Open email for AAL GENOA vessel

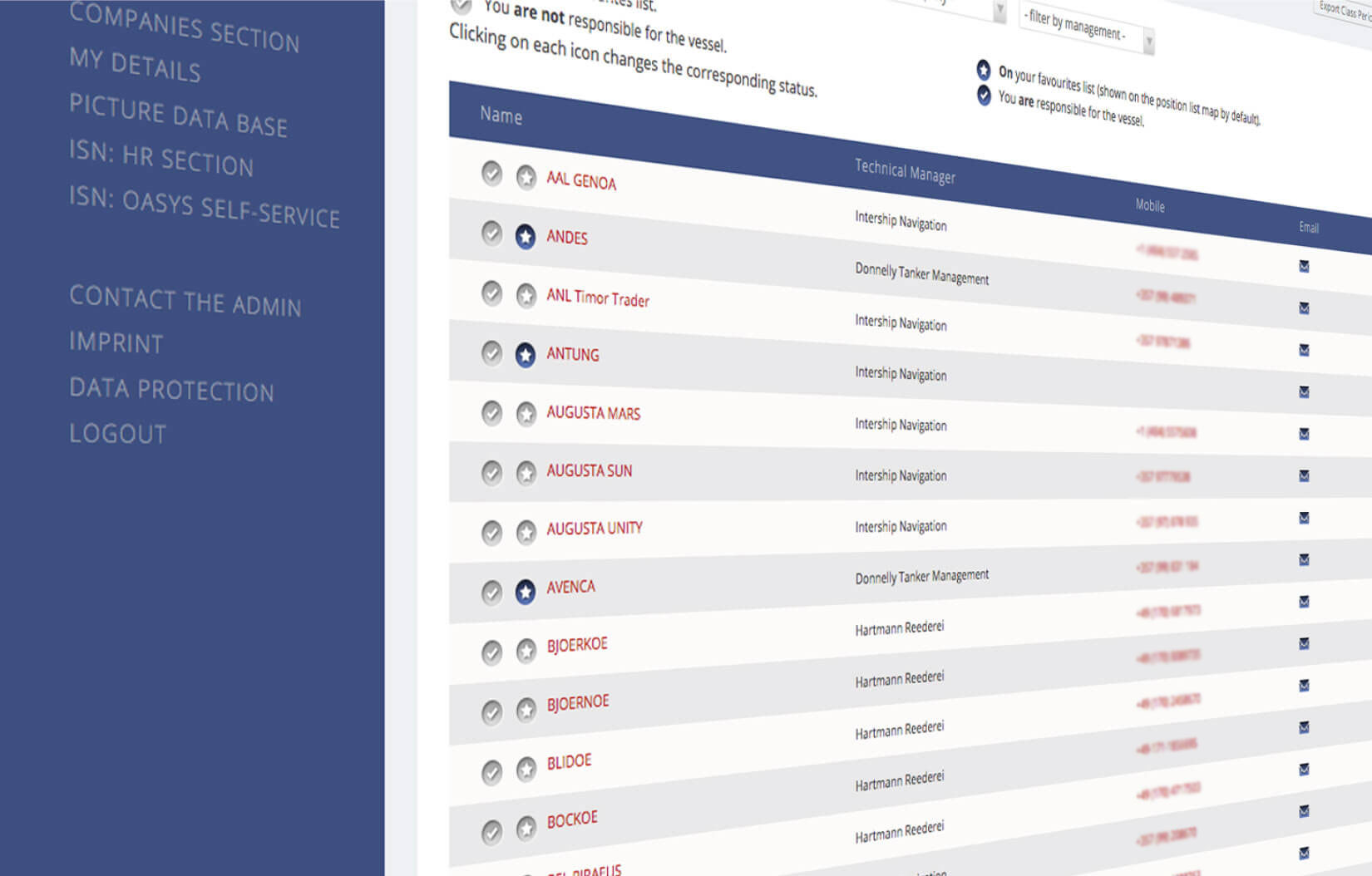pyautogui.click(x=1304, y=267)
